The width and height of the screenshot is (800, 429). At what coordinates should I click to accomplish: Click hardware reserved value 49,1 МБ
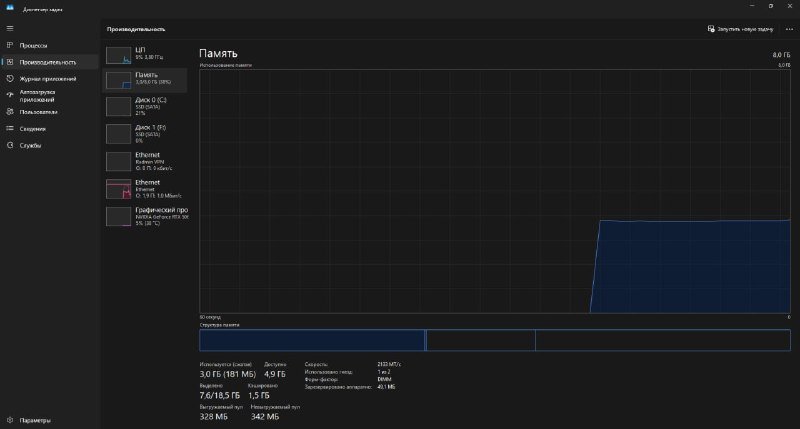(x=386, y=387)
